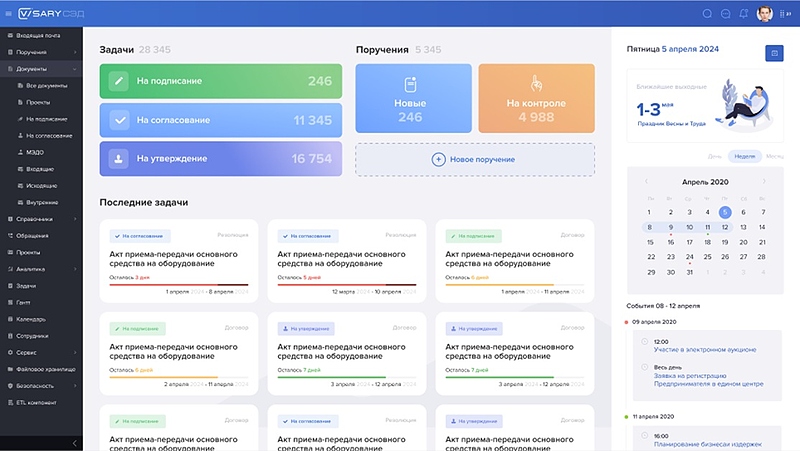
Task: Select day 5 in the calendar
Action: [725, 212]
